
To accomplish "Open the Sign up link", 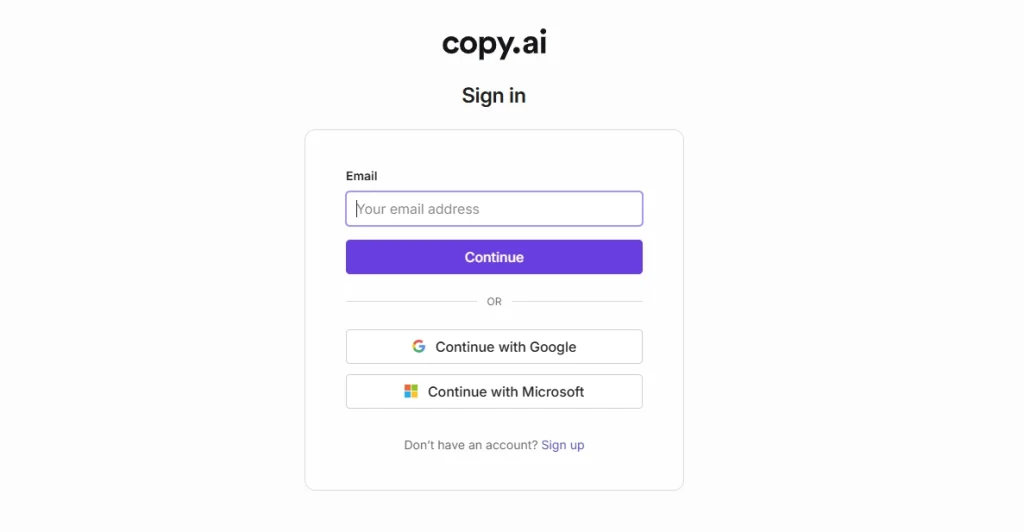I will pos(563,445).
